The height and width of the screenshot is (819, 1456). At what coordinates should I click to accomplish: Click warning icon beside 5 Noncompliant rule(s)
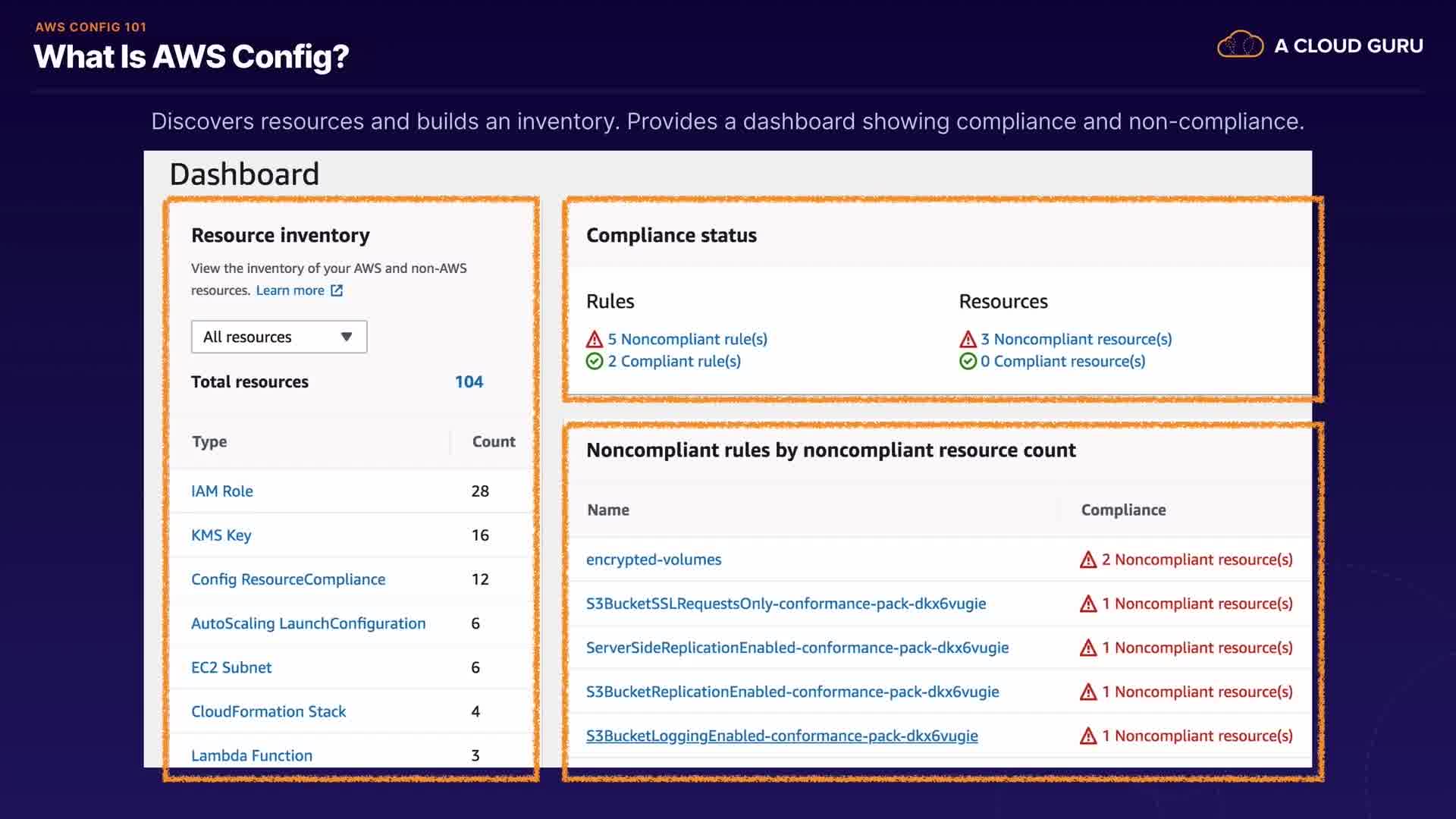point(595,339)
